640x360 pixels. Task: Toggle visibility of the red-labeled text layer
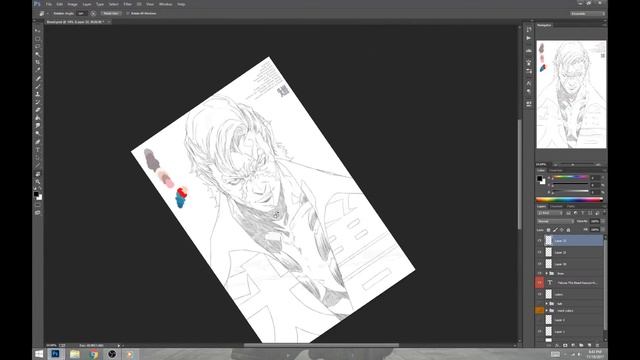pos(540,282)
